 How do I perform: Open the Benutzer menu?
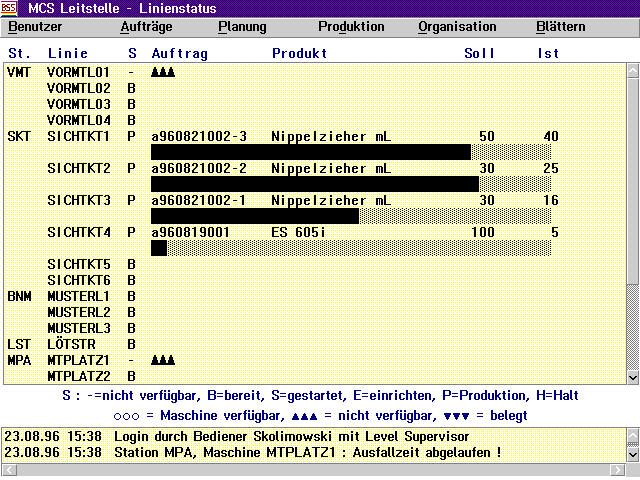(35, 27)
